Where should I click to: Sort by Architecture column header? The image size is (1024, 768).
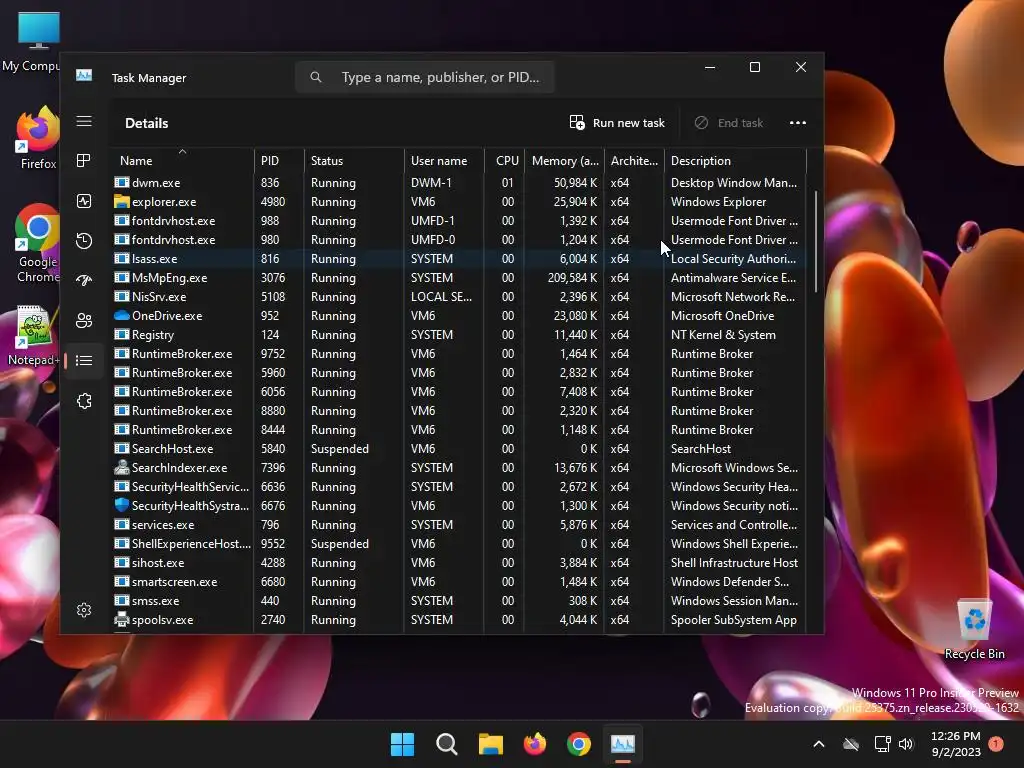pos(634,161)
